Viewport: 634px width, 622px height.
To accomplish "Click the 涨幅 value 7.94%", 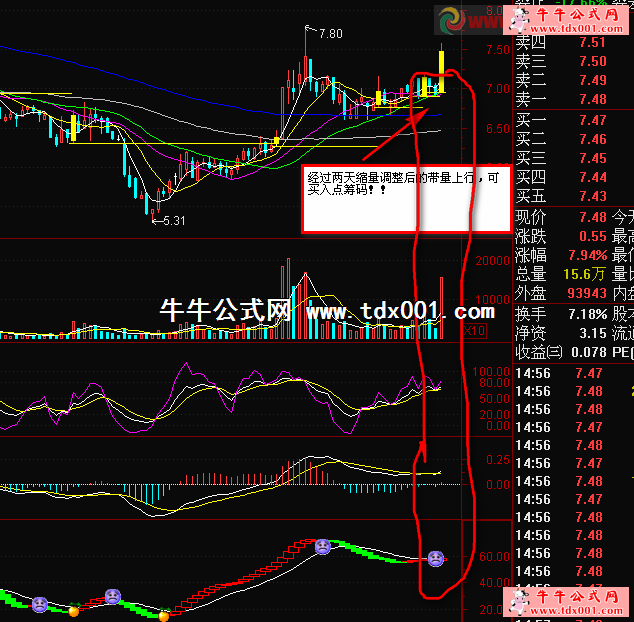I will pyautogui.click(x=588, y=256).
